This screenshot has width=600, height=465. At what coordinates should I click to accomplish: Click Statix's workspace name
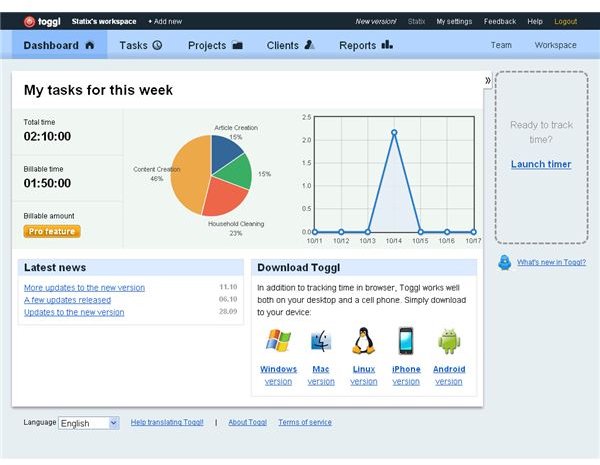tap(104, 22)
